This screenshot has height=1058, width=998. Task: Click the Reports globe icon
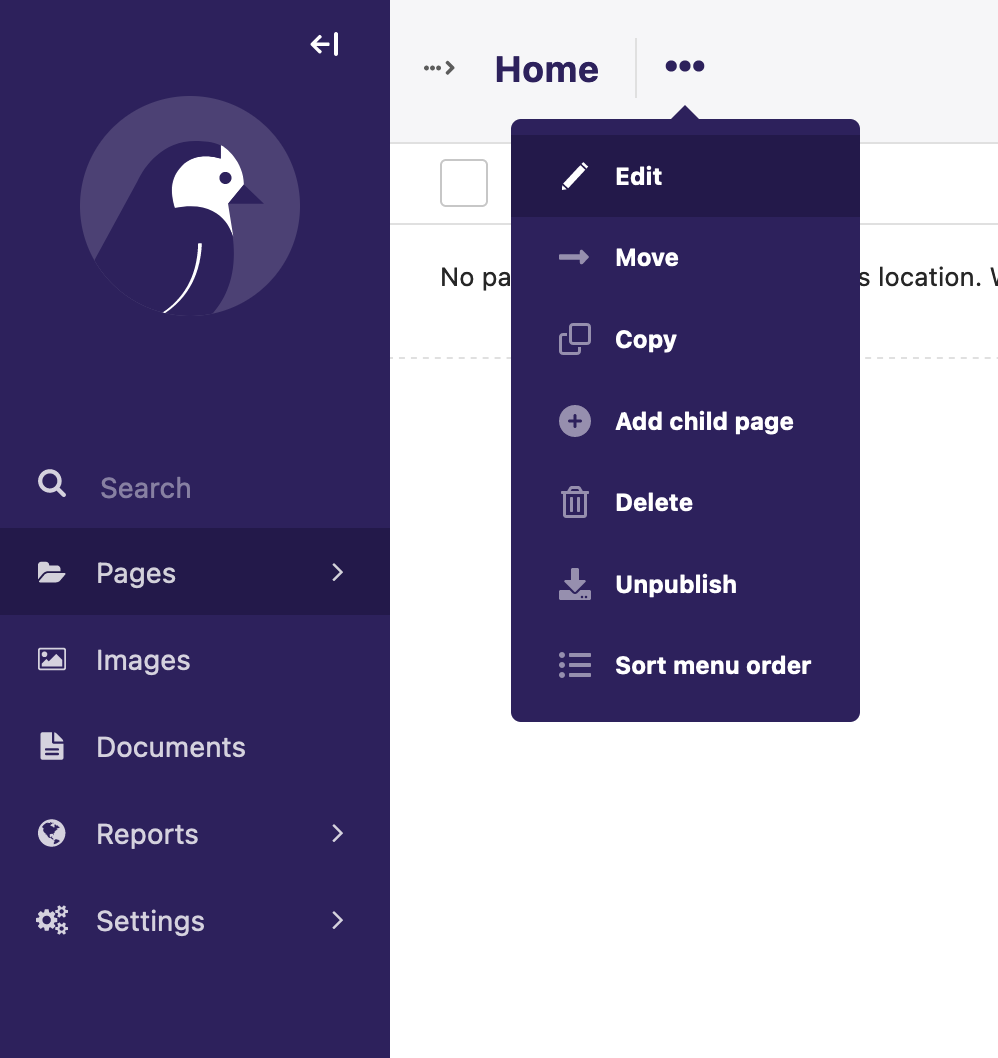[52, 833]
